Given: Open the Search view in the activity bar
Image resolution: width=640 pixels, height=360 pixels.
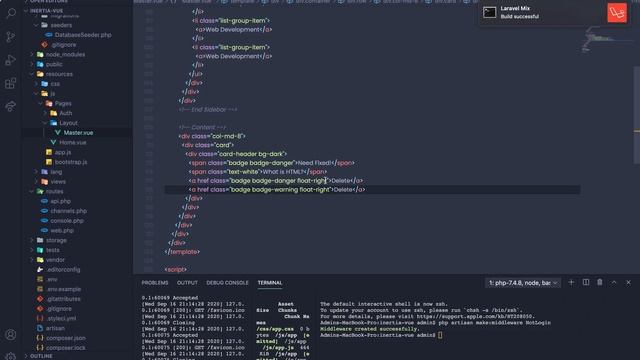Looking at the screenshot, I should [11, 13].
